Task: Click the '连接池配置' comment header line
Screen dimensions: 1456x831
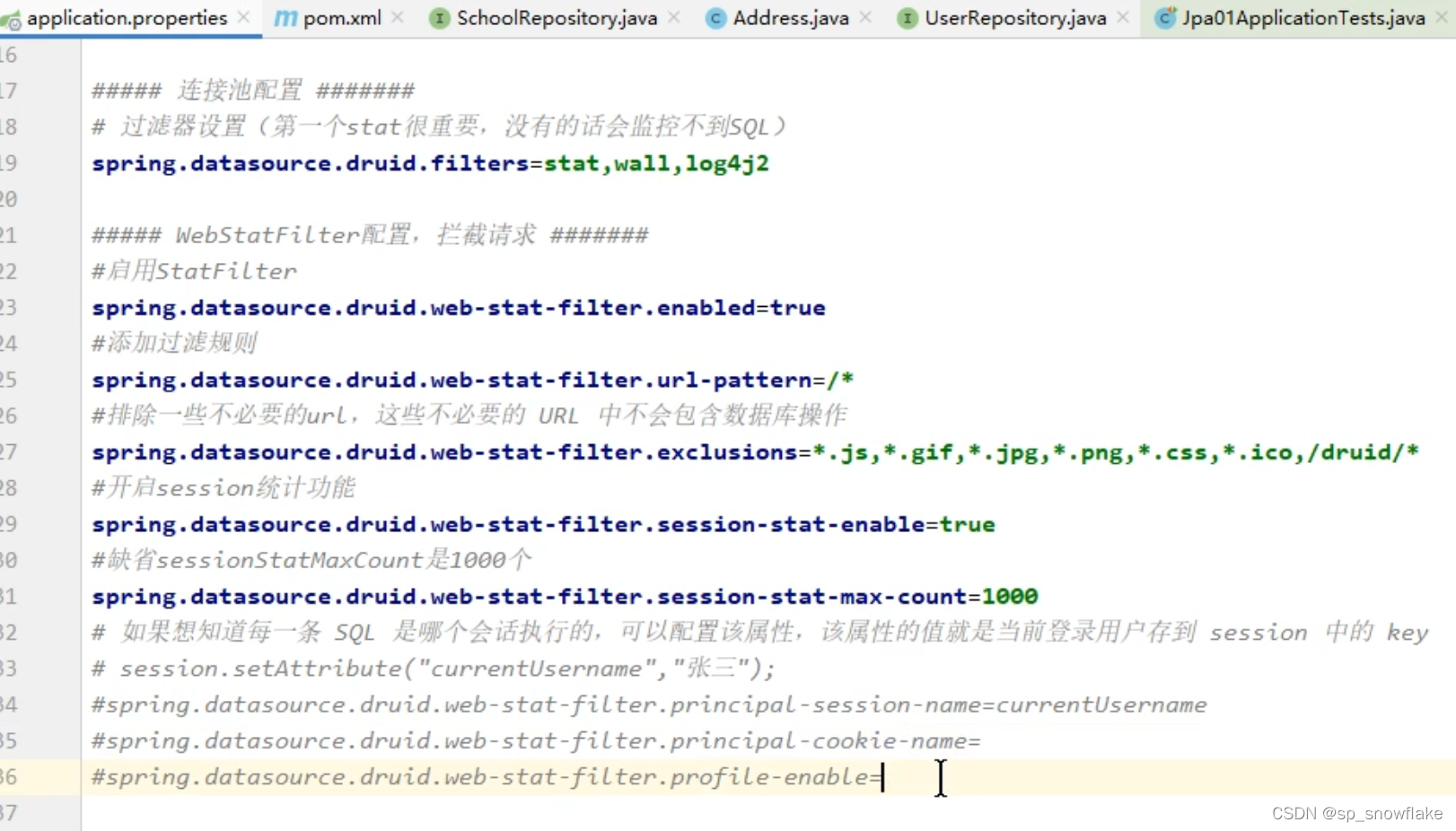Action: coord(253,91)
